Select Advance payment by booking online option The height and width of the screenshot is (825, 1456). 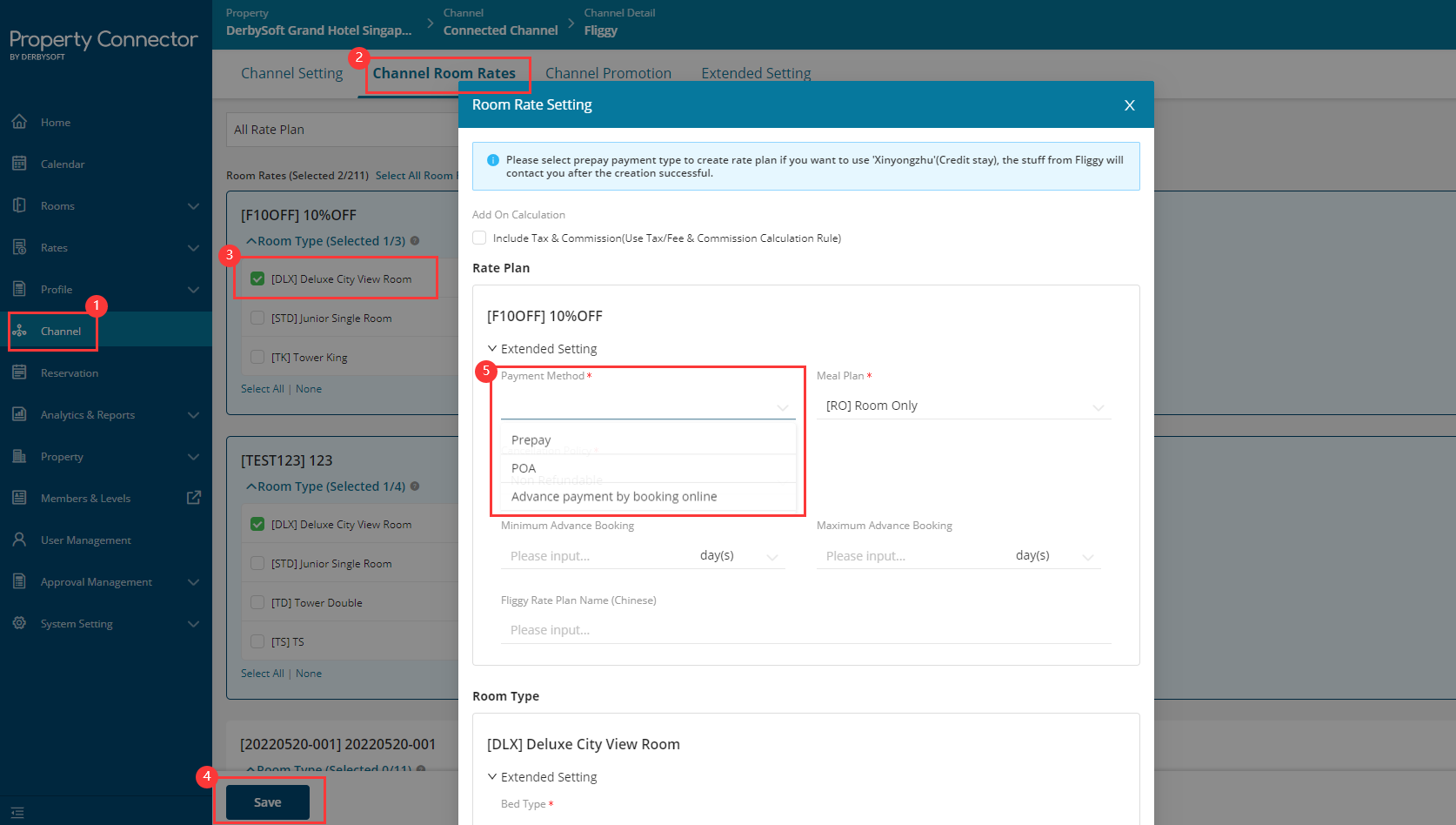[648, 496]
